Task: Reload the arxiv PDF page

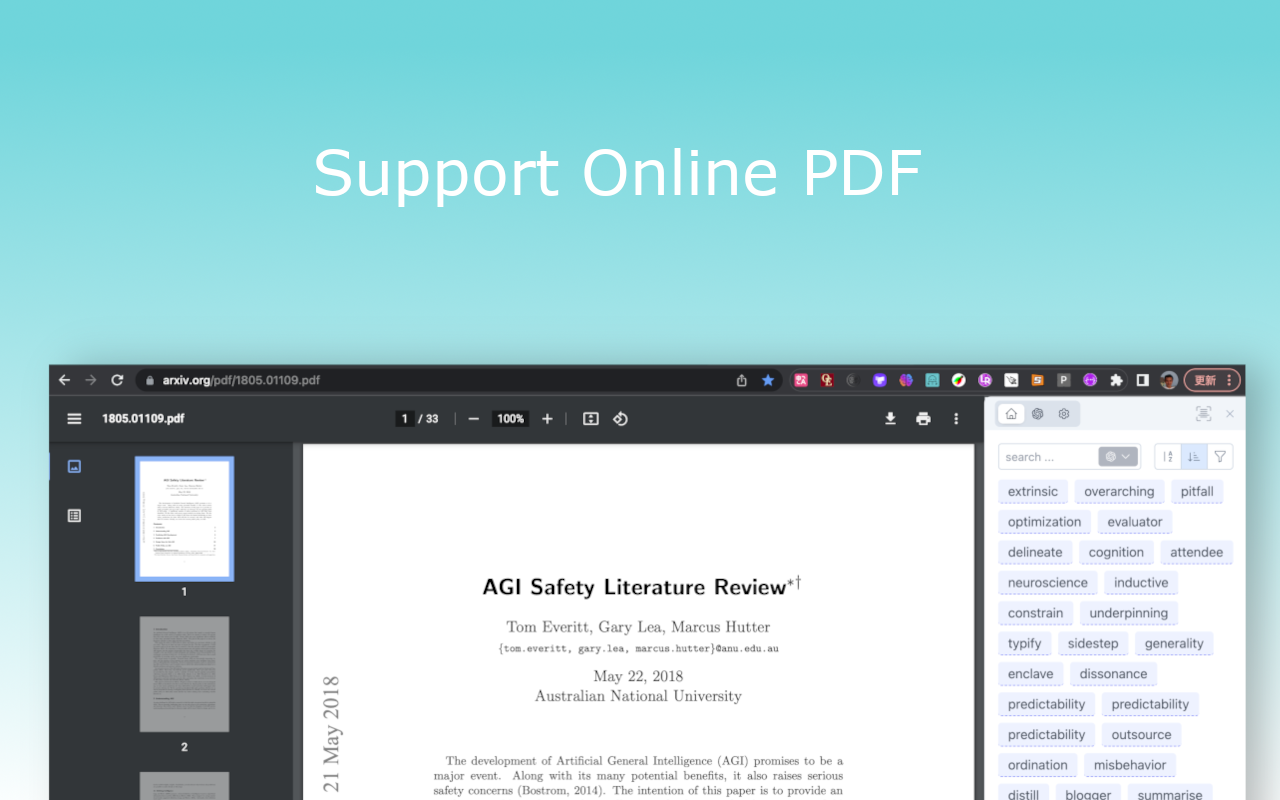Action: 117,380
